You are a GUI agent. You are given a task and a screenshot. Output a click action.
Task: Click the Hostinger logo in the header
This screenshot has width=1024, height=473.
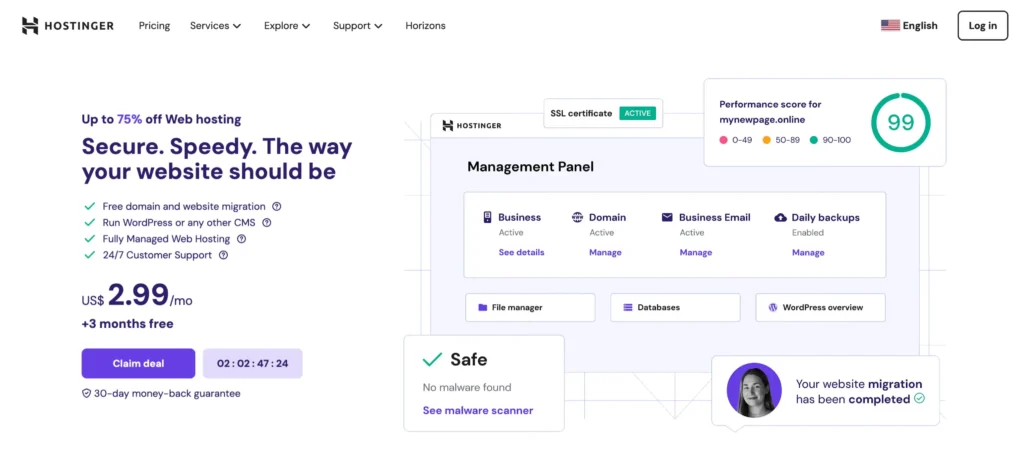pos(67,25)
